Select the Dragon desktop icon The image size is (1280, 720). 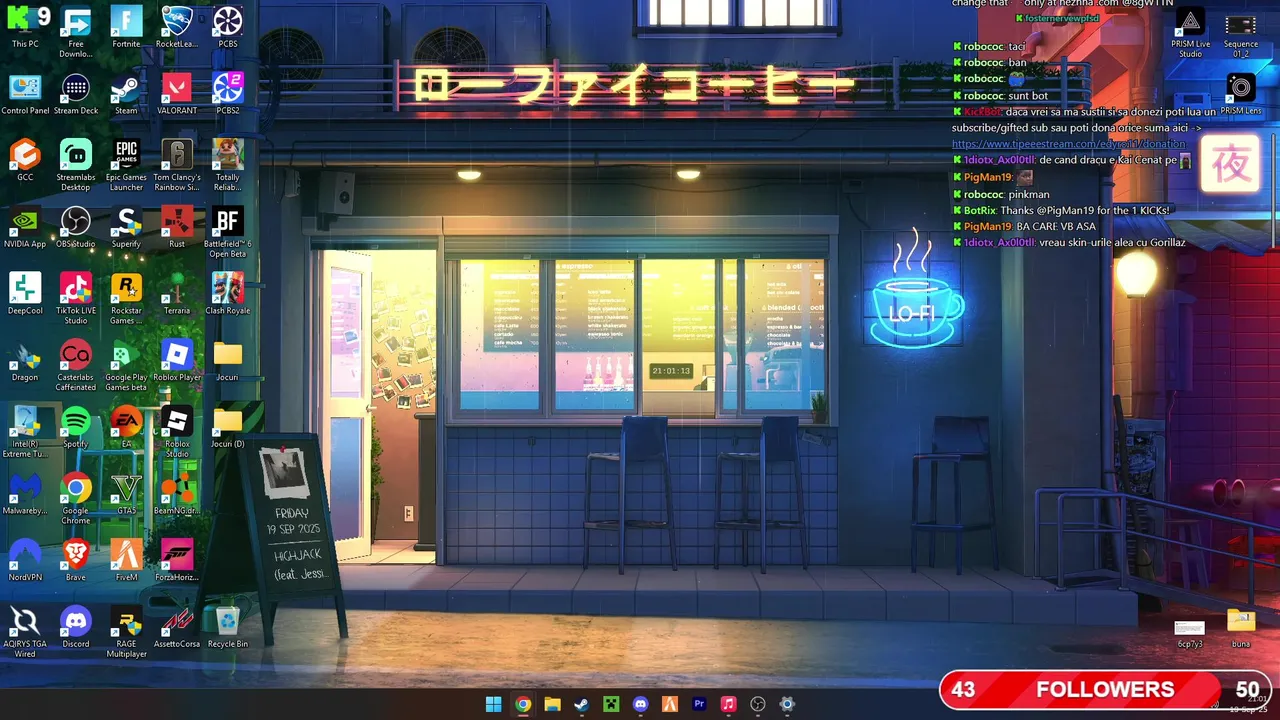pyautogui.click(x=25, y=361)
